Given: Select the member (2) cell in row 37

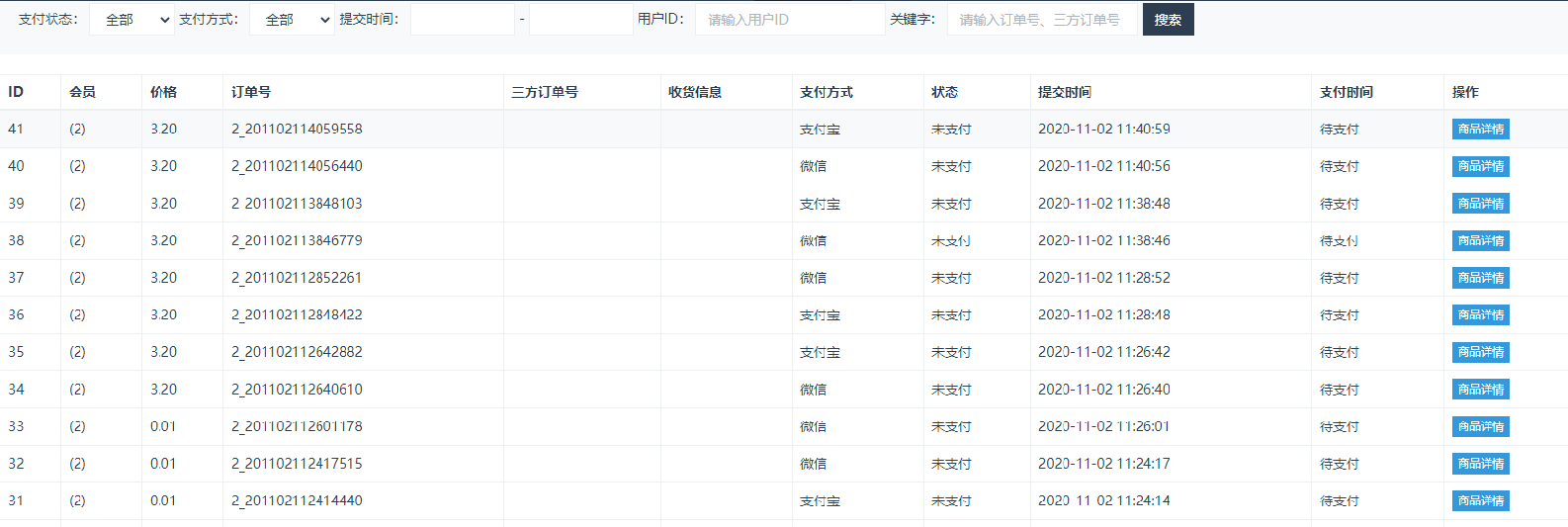Looking at the screenshot, I should tap(77, 278).
